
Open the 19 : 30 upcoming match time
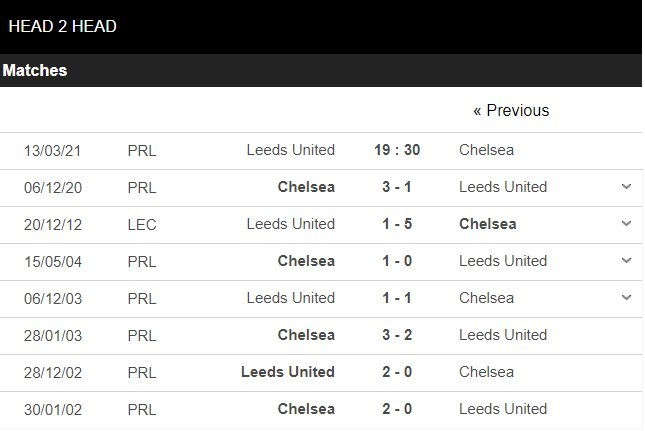(x=397, y=150)
